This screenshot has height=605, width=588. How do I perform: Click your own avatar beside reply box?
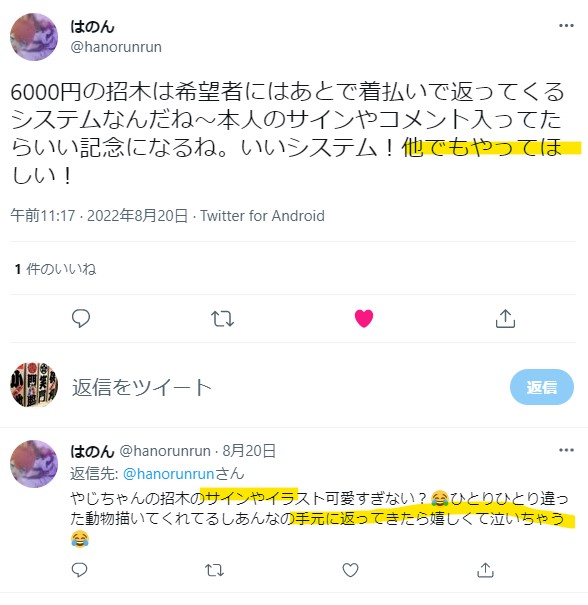[34, 385]
